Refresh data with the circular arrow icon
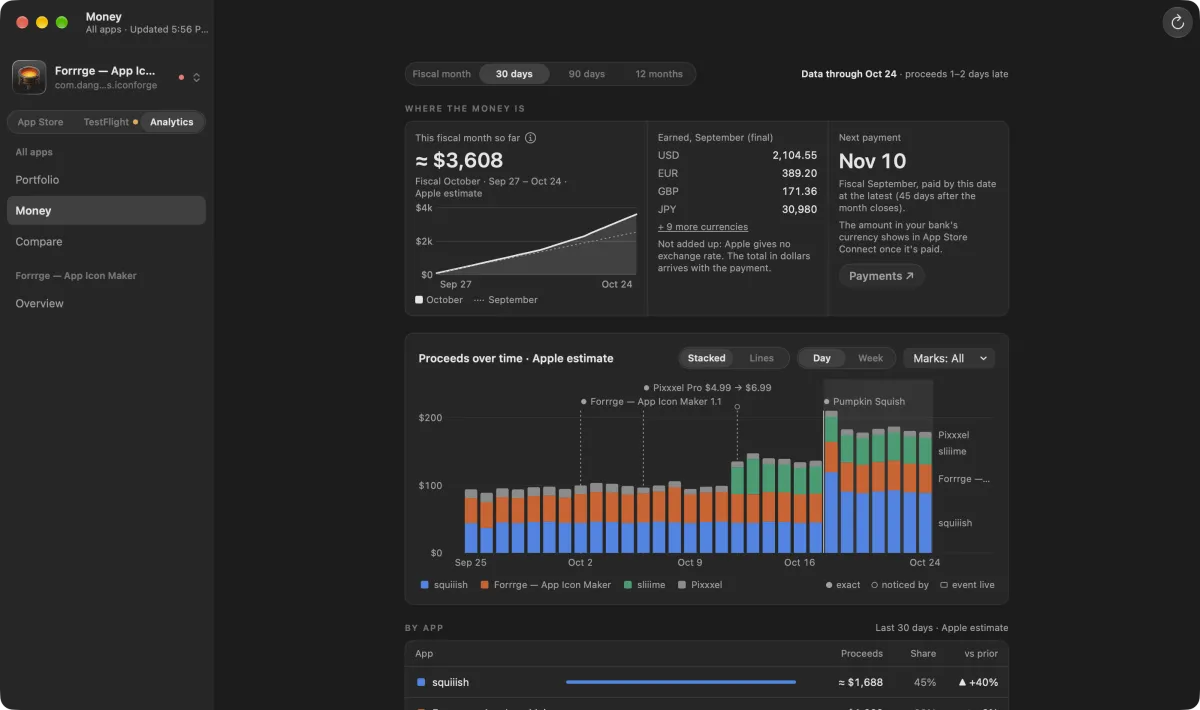The height and width of the screenshot is (710, 1200). pyautogui.click(x=1177, y=23)
